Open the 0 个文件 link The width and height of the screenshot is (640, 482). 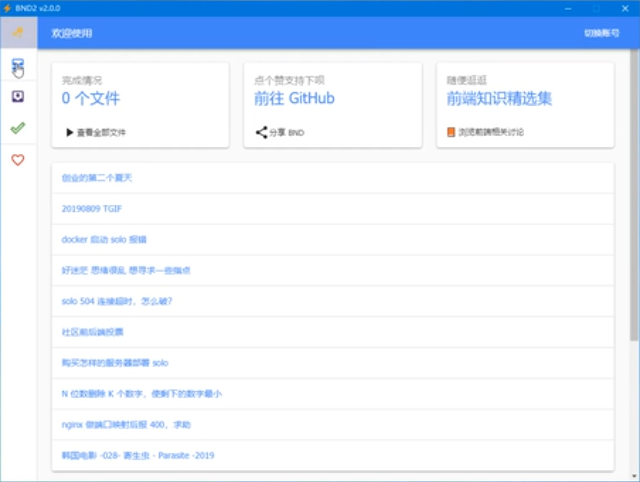point(91,98)
